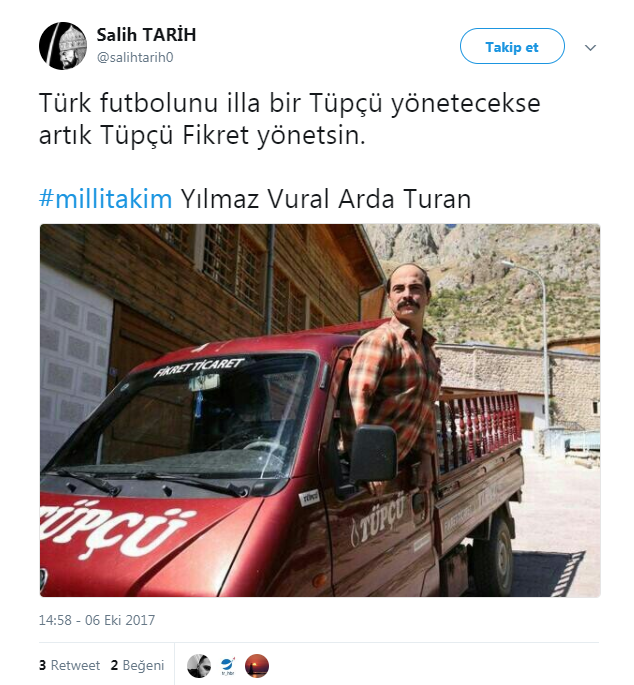
Task: Click Salih TARİH's profile avatar
Action: point(63,46)
